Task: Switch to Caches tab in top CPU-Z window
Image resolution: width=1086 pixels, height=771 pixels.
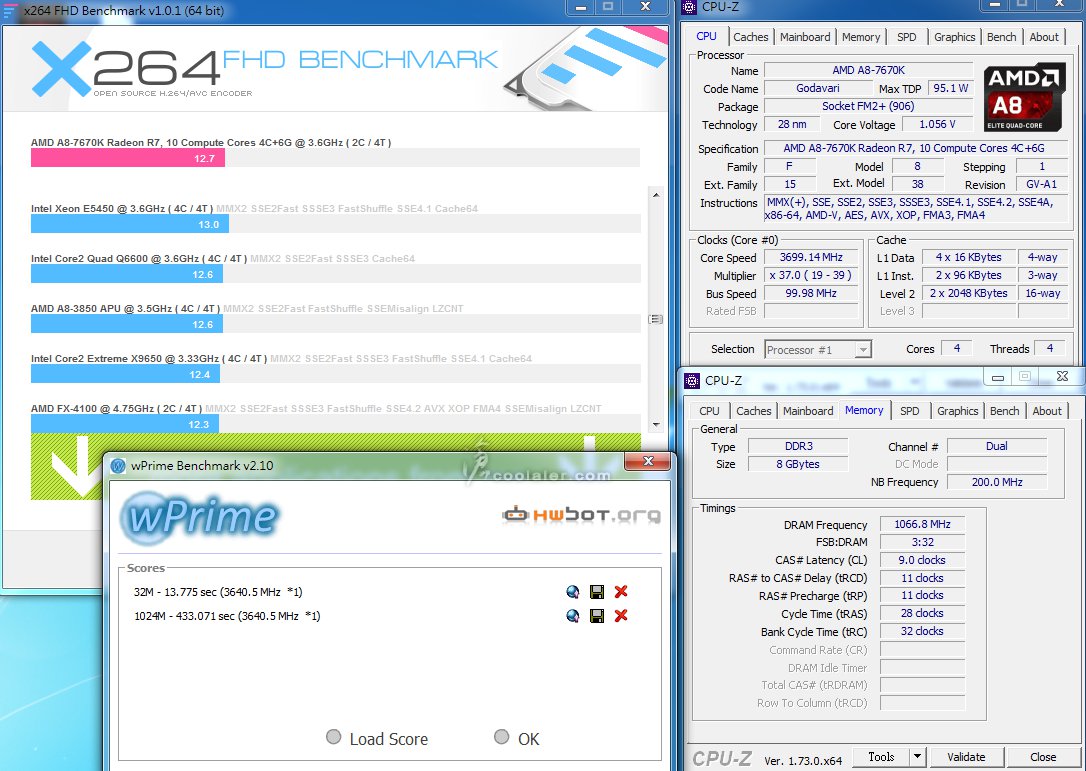Action: pos(750,37)
